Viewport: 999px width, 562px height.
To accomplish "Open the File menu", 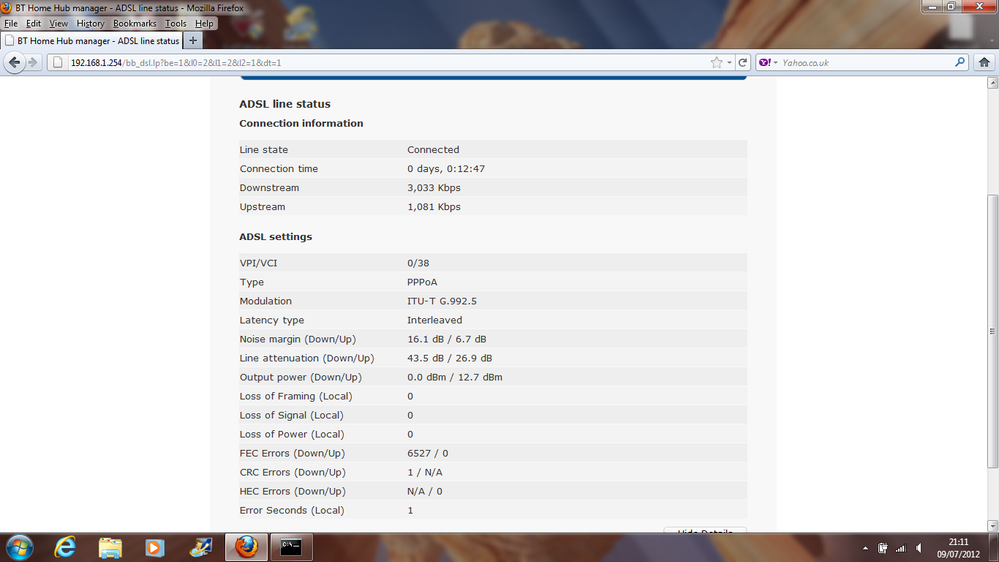I will pyautogui.click(x=11, y=24).
